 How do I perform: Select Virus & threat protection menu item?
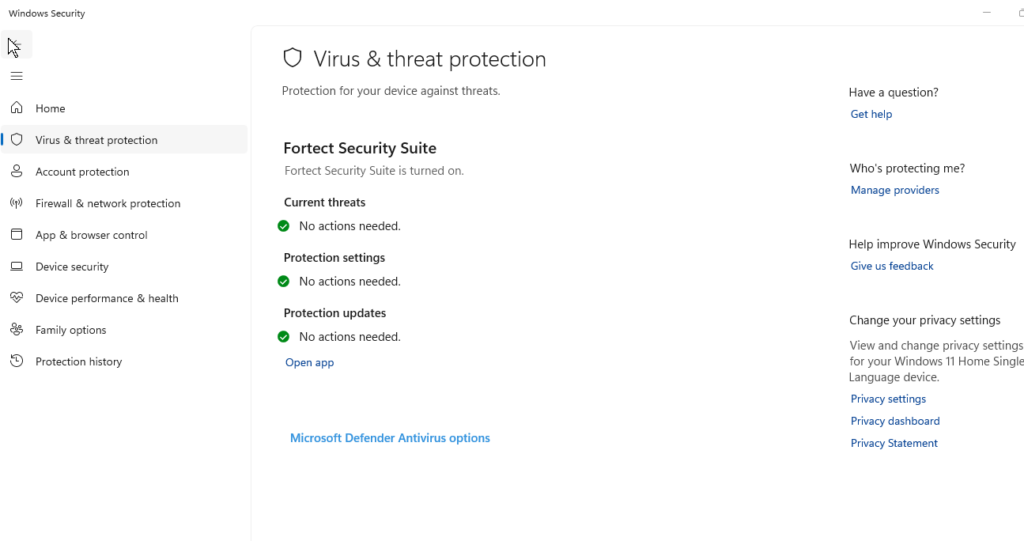pyautogui.click(x=96, y=140)
